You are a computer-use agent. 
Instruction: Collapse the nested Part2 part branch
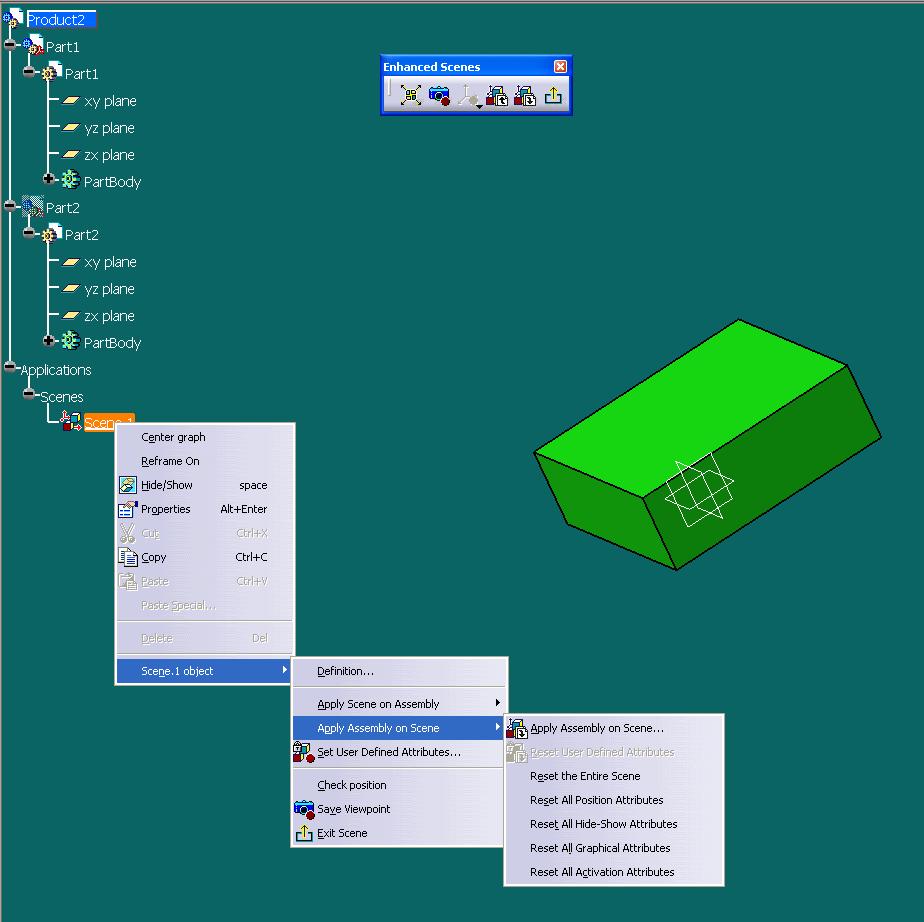pos(29,232)
